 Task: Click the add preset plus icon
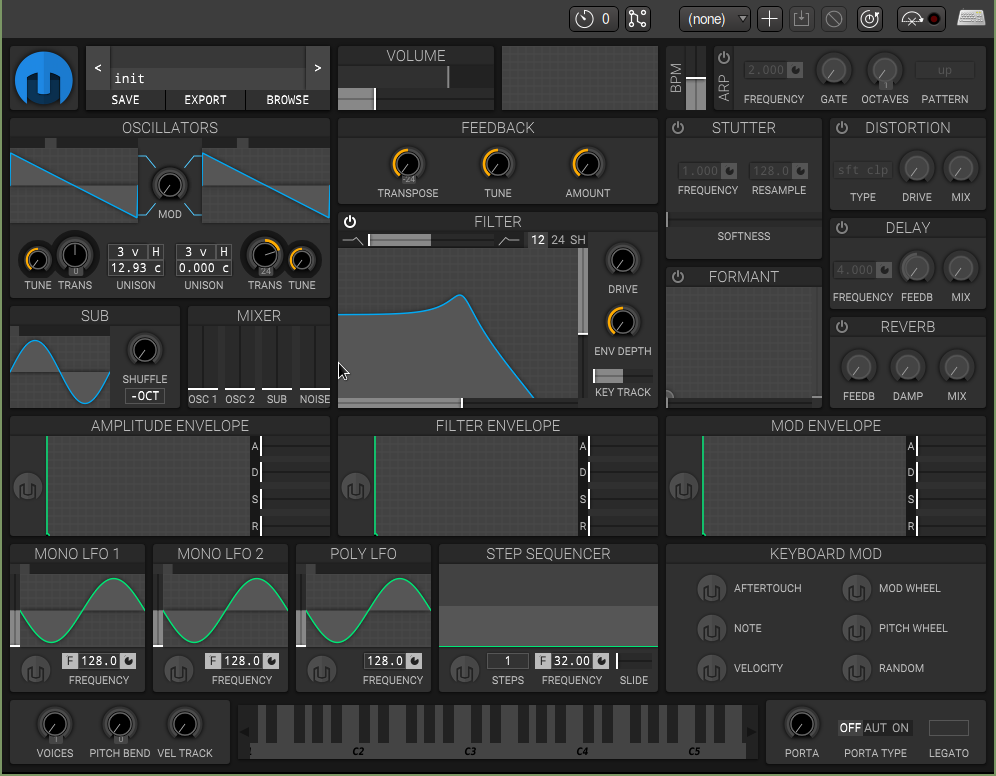click(769, 19)
